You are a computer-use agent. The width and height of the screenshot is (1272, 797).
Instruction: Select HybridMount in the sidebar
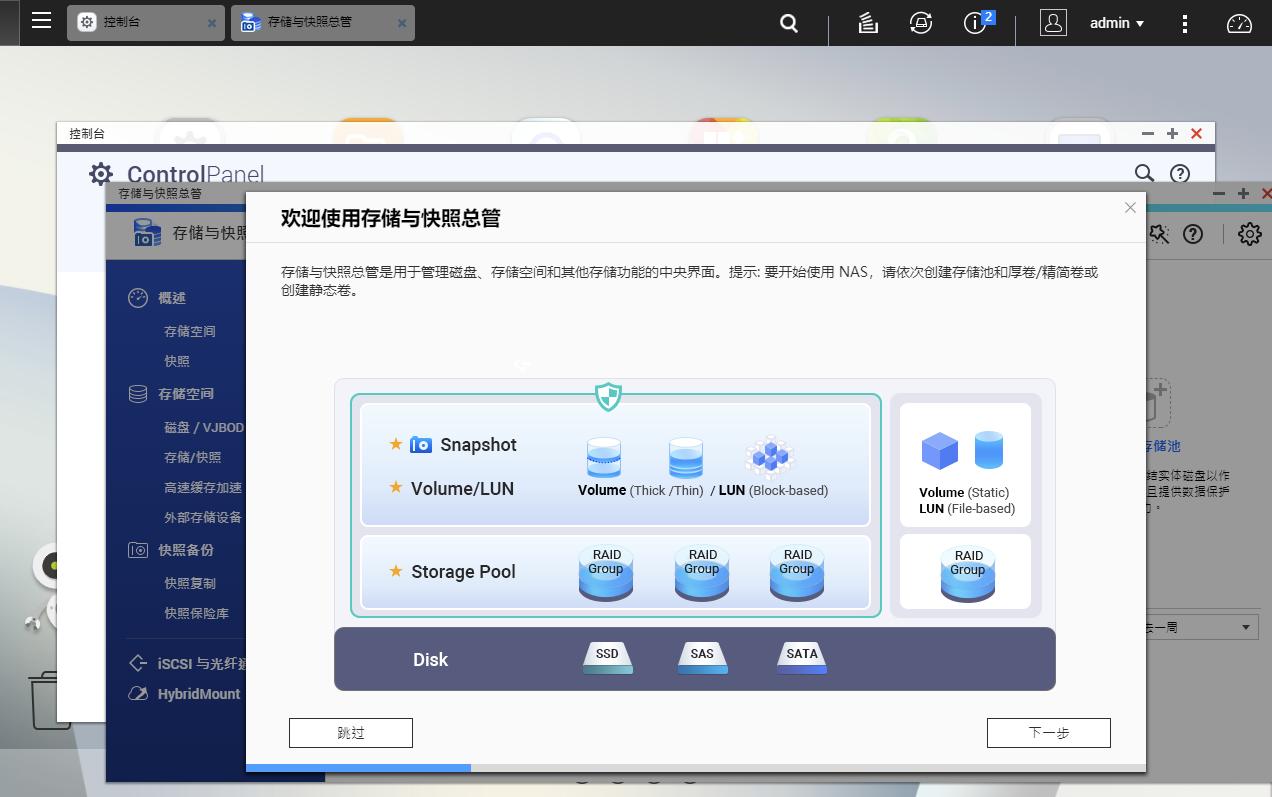[x=199, y=693]
